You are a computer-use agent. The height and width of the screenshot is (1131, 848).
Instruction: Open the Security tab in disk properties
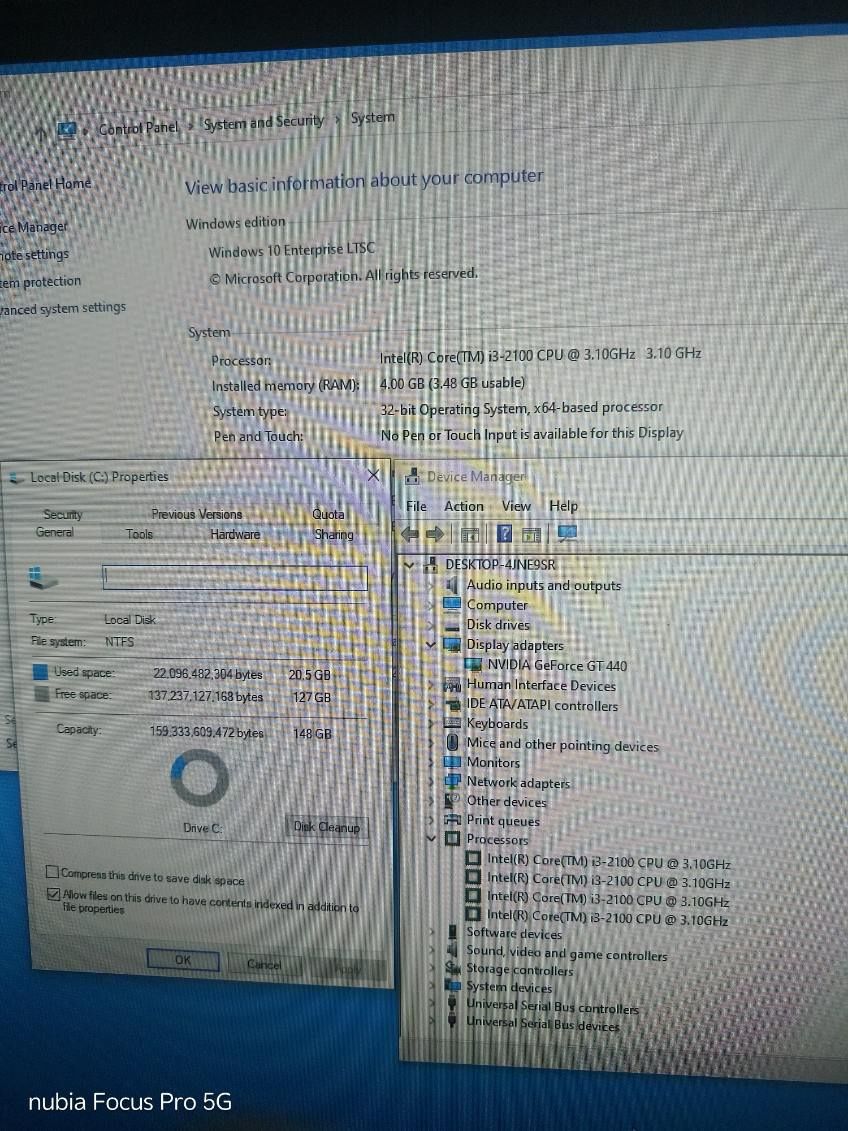click(x=63, y=514)
